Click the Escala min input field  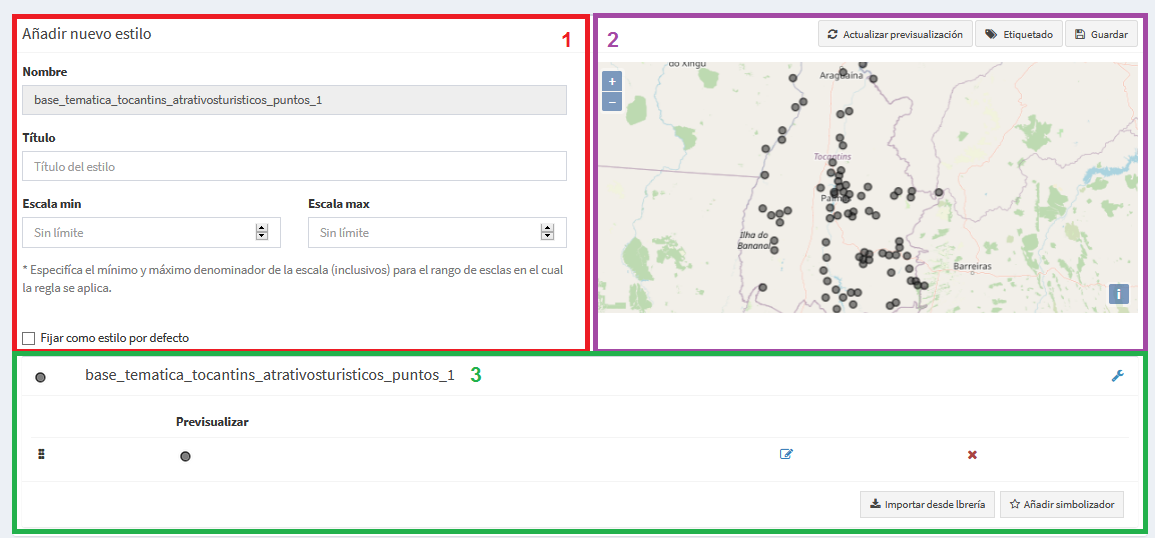152,233
